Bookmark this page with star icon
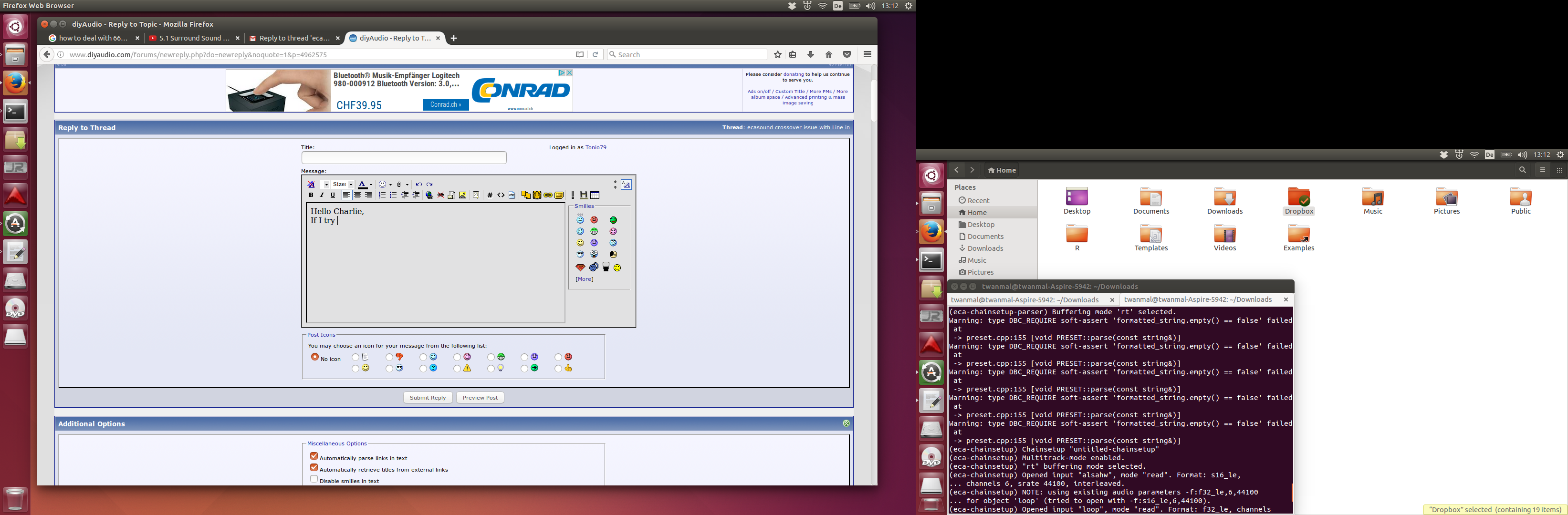This screenshot has height=515, width=1568. (x=777, y=55)
